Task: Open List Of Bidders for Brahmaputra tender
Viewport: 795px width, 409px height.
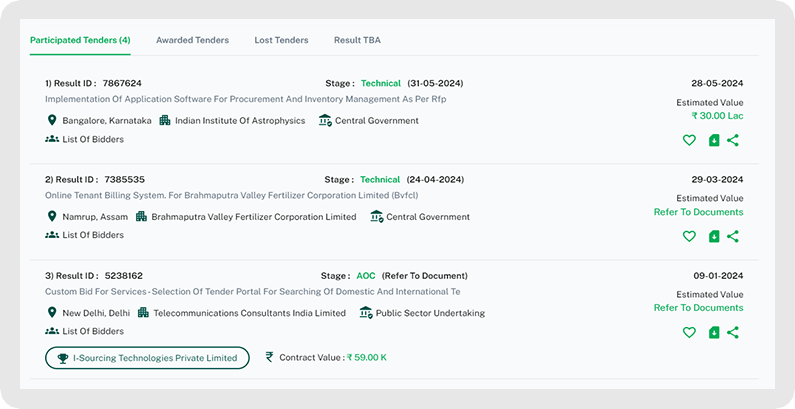Action: [x=92, y=235]
